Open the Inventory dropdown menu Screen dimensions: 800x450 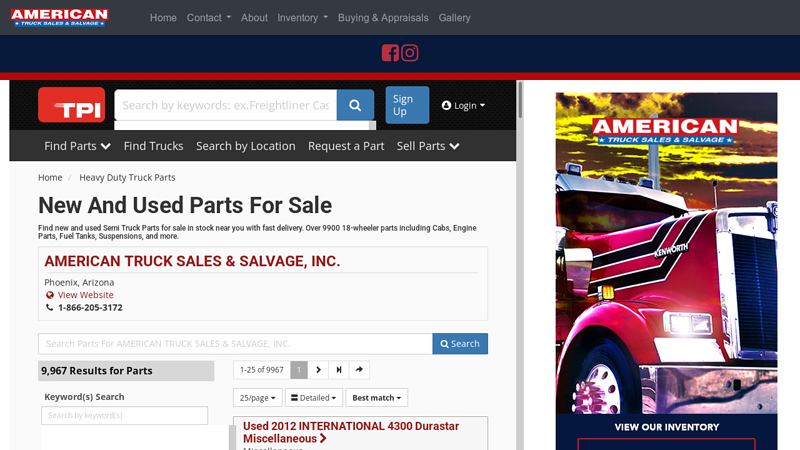pos(303,18)
